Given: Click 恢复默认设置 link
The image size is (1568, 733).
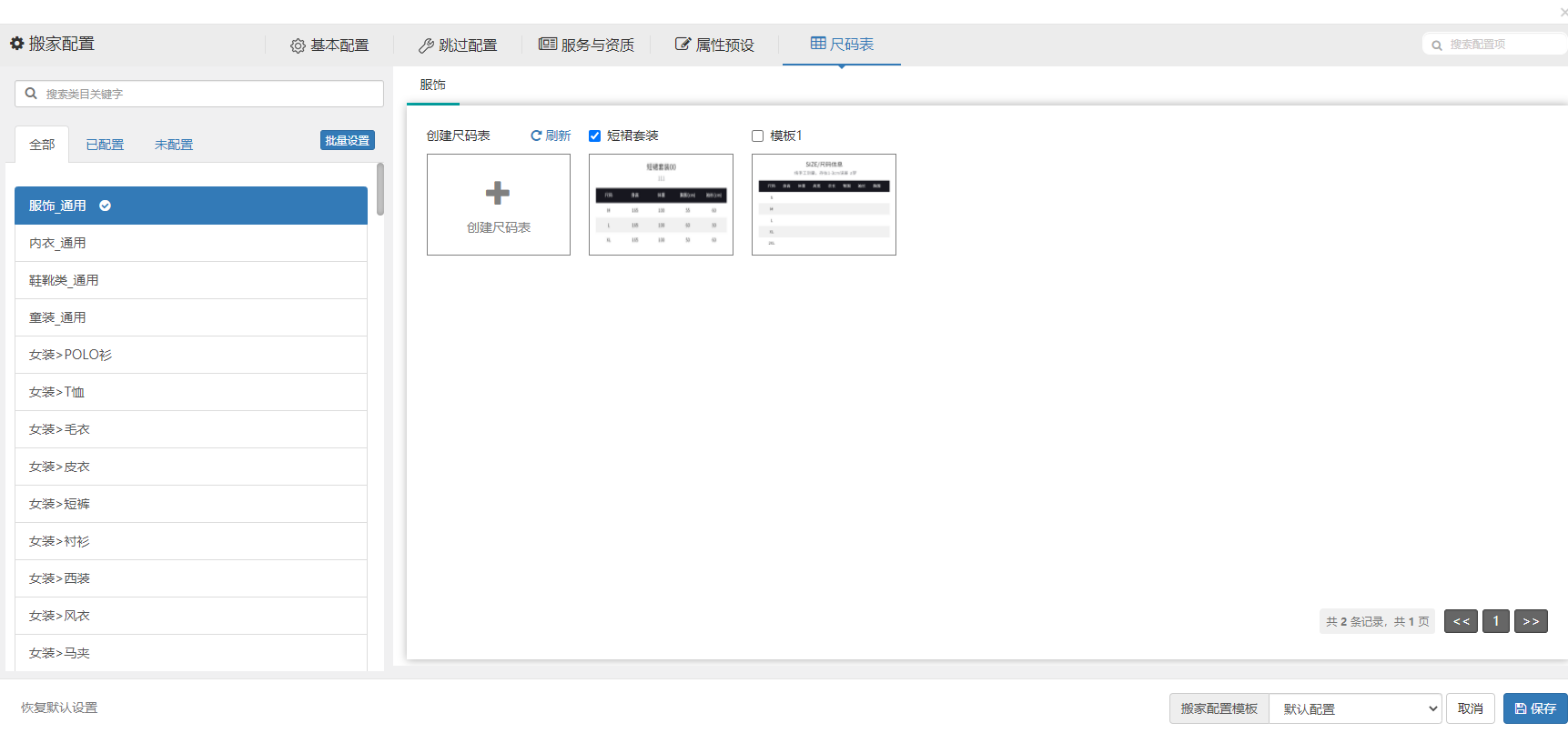Looking at the screenshot, I should coord(59,708).
